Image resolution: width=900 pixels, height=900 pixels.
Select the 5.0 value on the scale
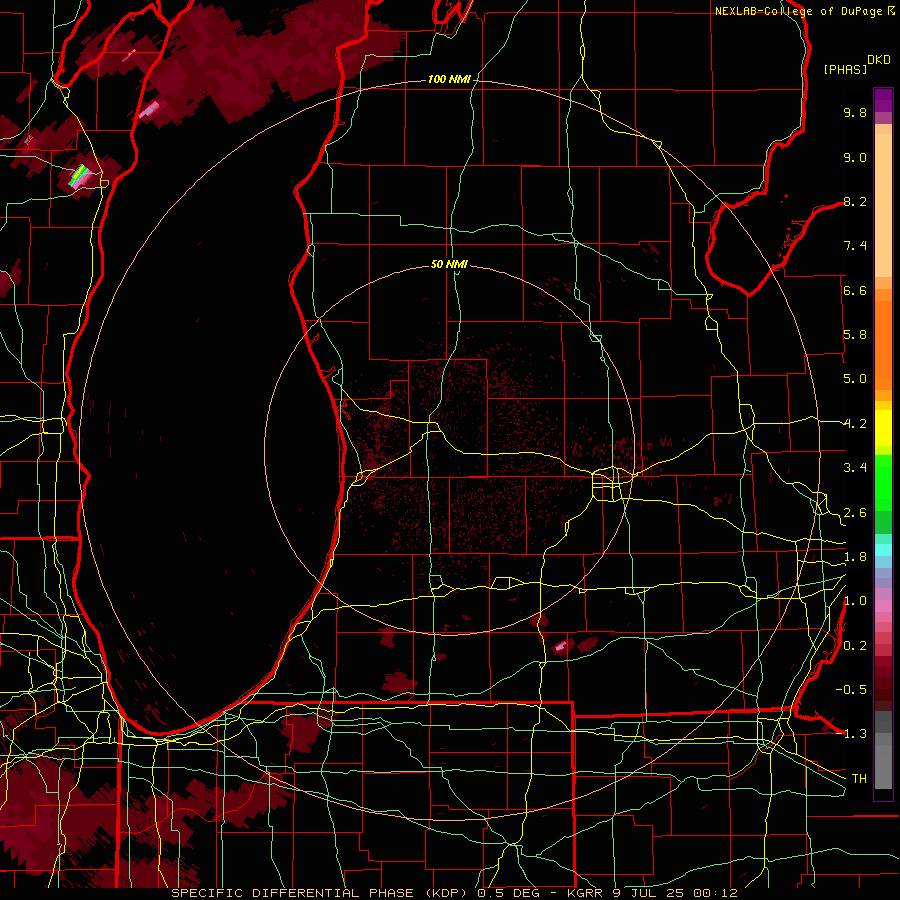855,379
